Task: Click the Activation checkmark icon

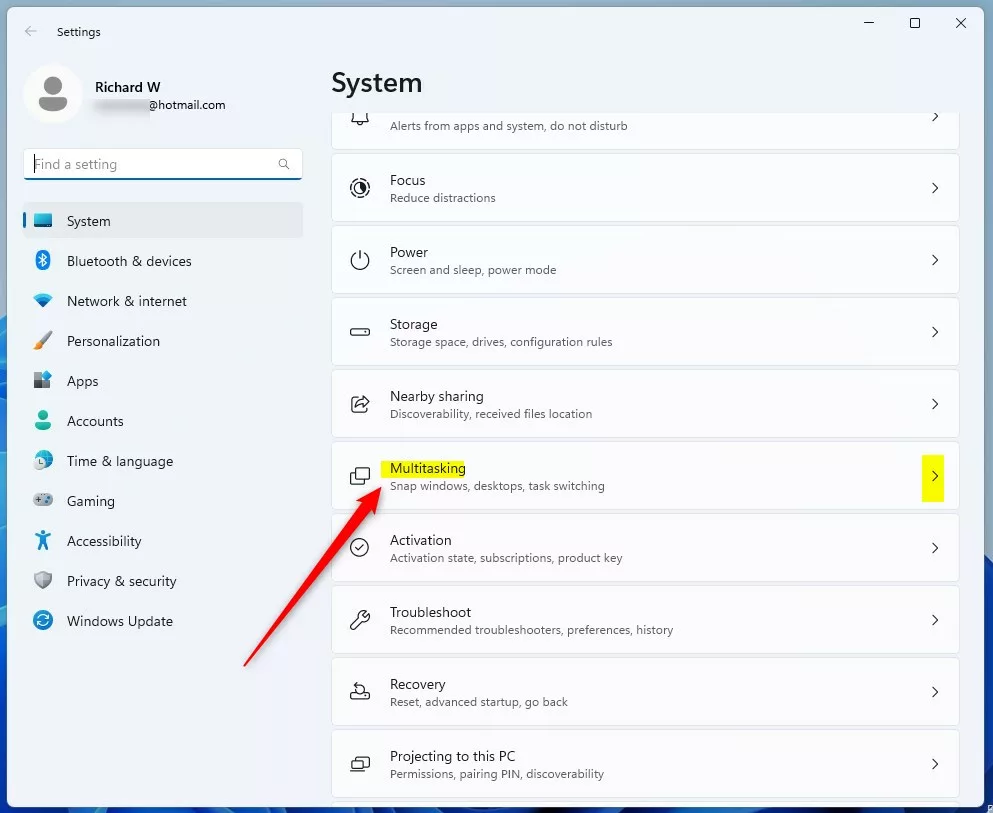Action: click(360, 548)
